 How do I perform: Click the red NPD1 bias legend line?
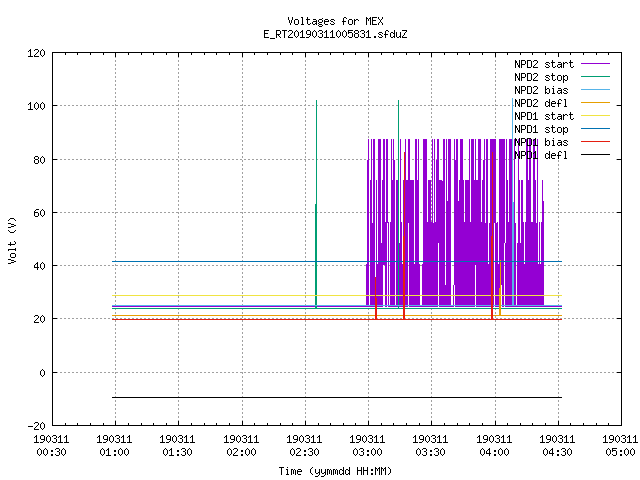pos(596,142)
